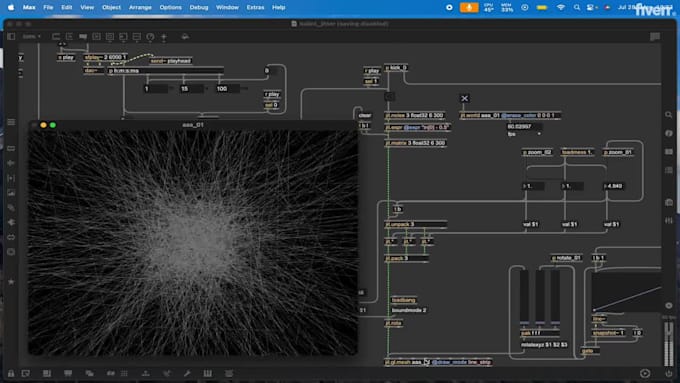
Task: Select the number box showing 100
Action: (227, 89)
